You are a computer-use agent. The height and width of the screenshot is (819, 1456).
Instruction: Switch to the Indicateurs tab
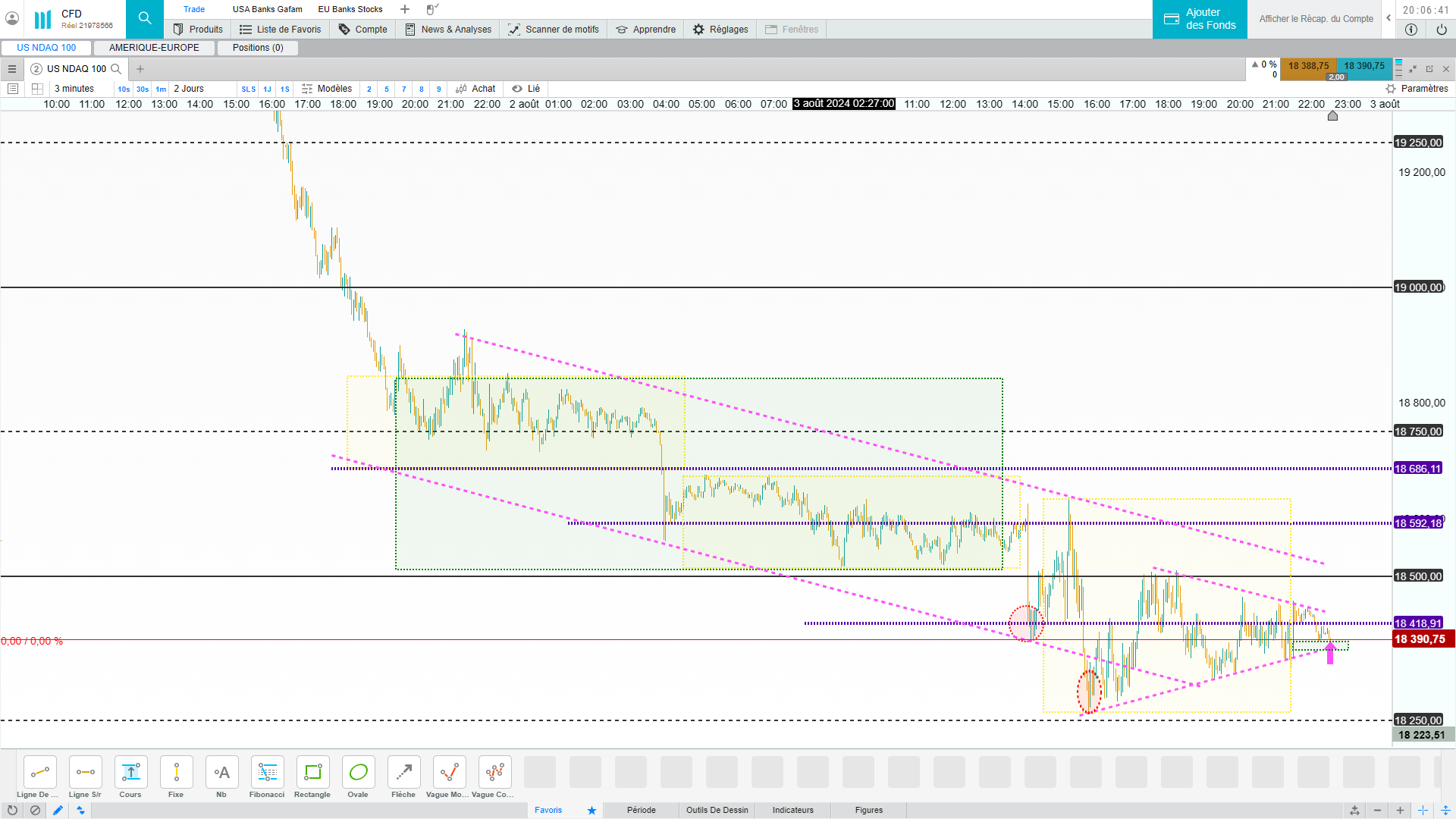tap(792, 810)
